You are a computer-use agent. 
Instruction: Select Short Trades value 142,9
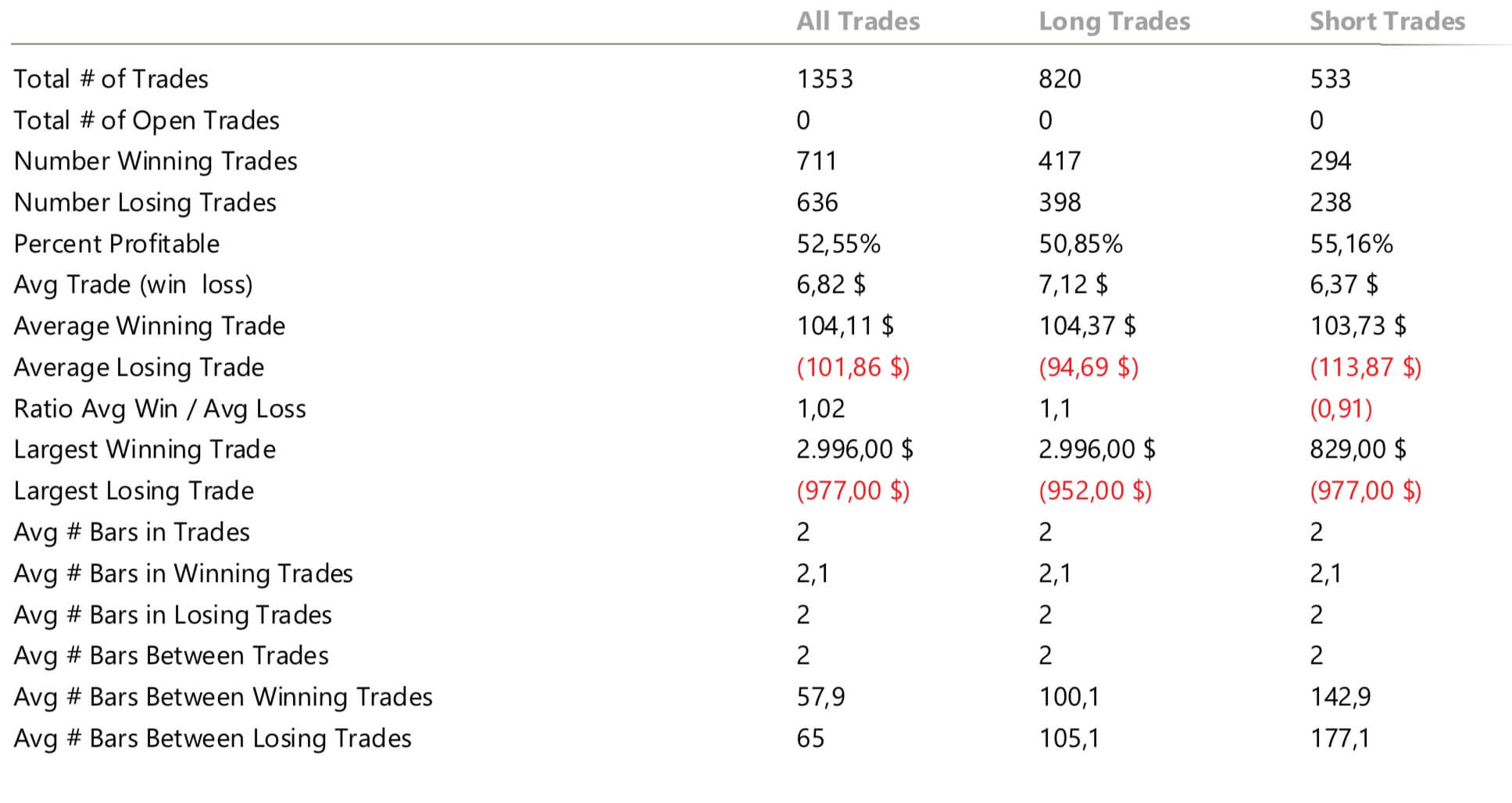click(1340, 697)
